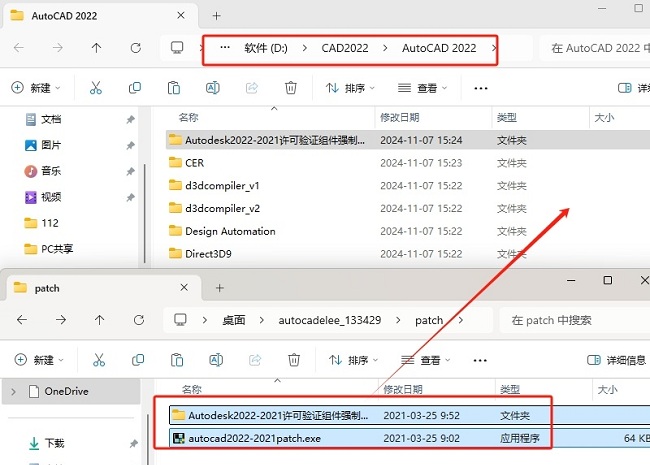Go up one level in patch window
650x465 pixels.
click(99, 320)
